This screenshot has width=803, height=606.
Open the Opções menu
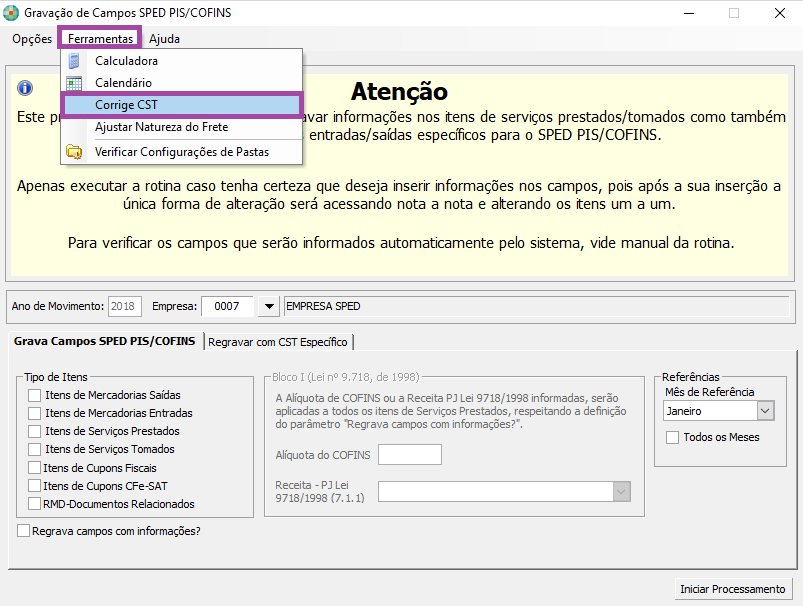click(32, 39)
